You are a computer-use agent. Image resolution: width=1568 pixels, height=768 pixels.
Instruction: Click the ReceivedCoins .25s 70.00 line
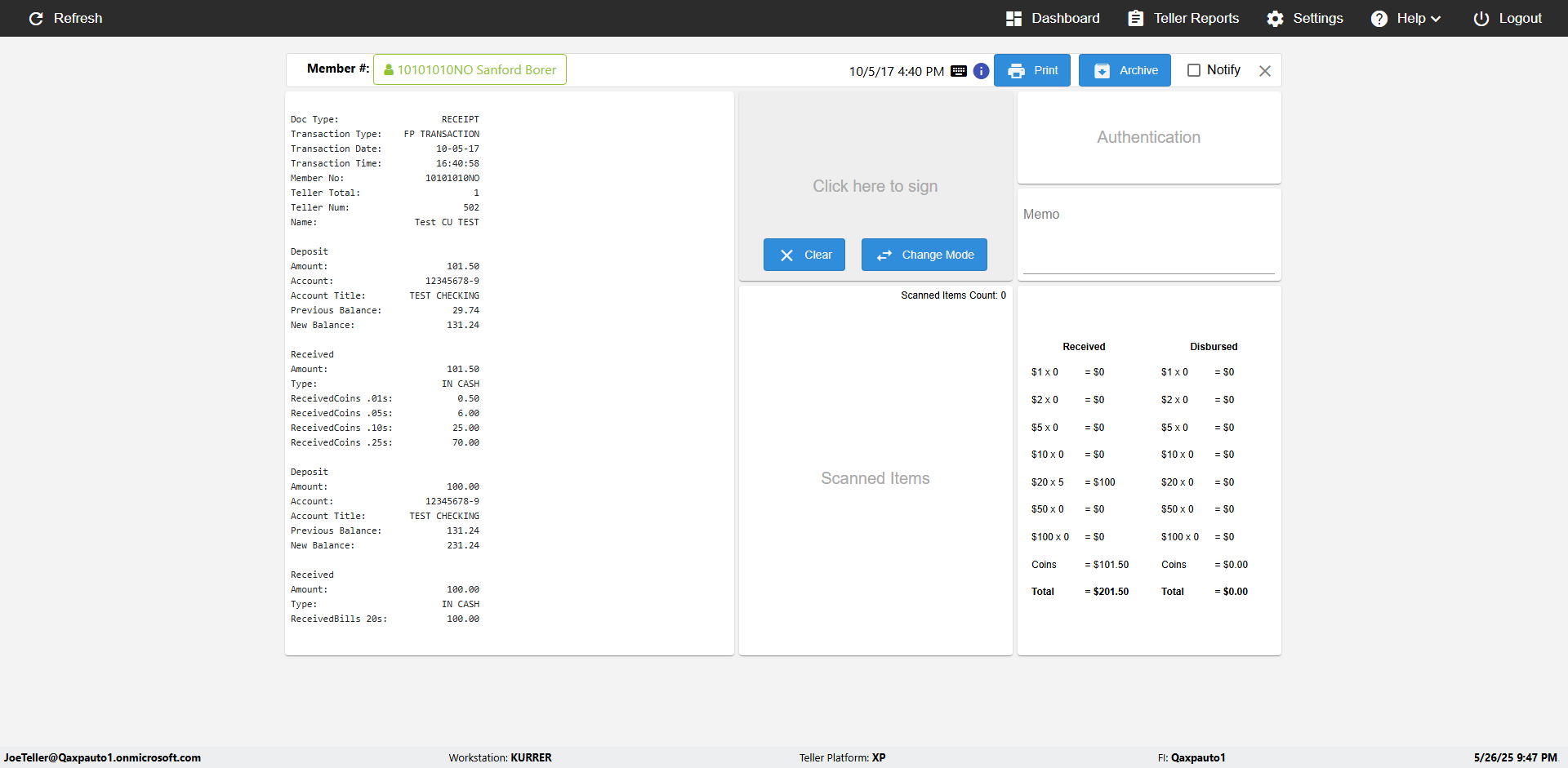coord(385,442)
